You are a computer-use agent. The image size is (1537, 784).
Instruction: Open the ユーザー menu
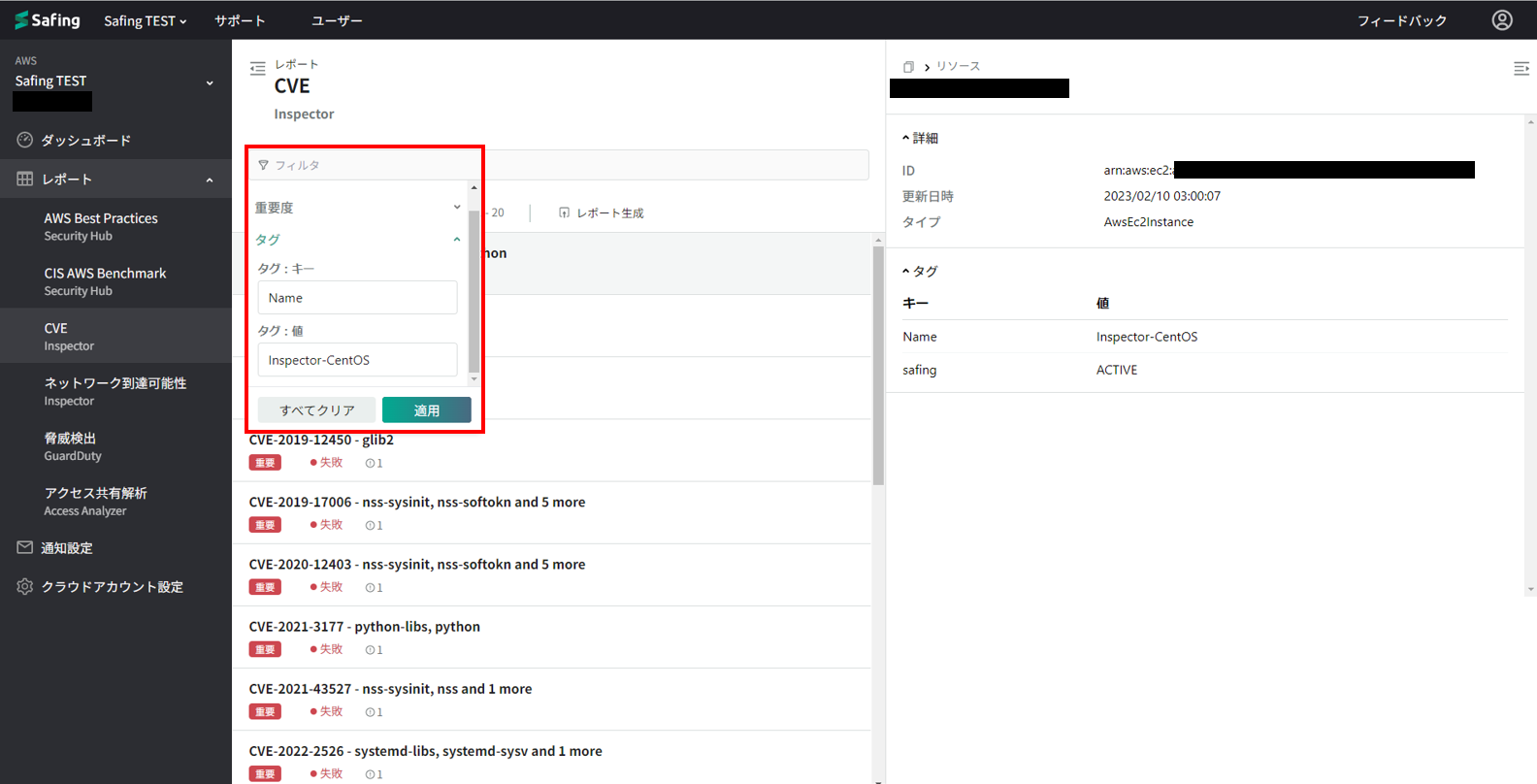pyautogui.click(x=337, y=20)
